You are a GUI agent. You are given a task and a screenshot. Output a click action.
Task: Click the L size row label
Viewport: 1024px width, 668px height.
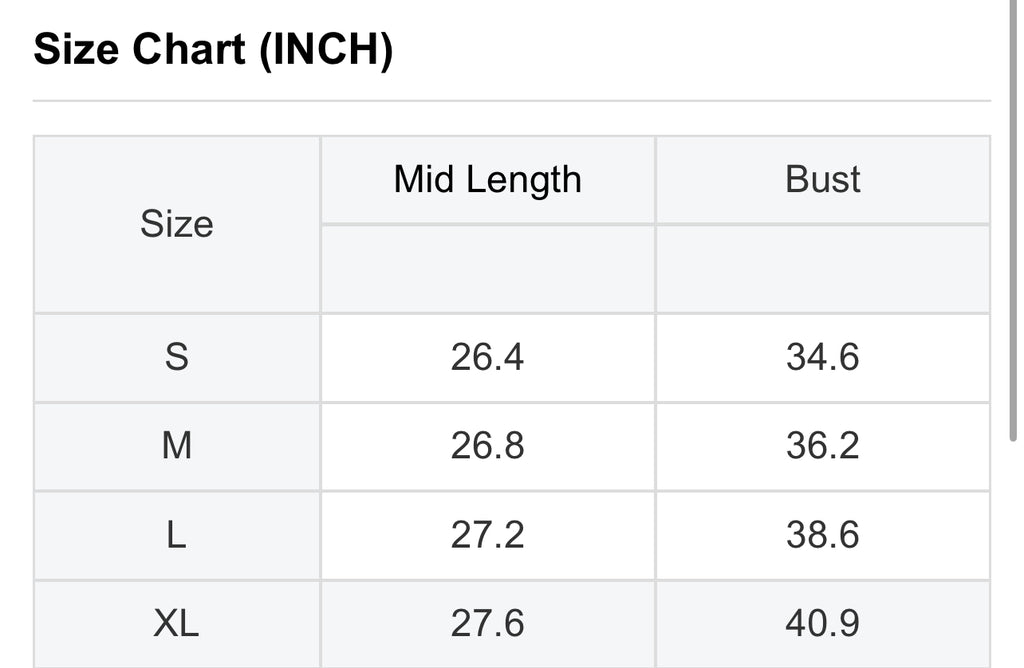pyautogui.click(x=177, y=535)
